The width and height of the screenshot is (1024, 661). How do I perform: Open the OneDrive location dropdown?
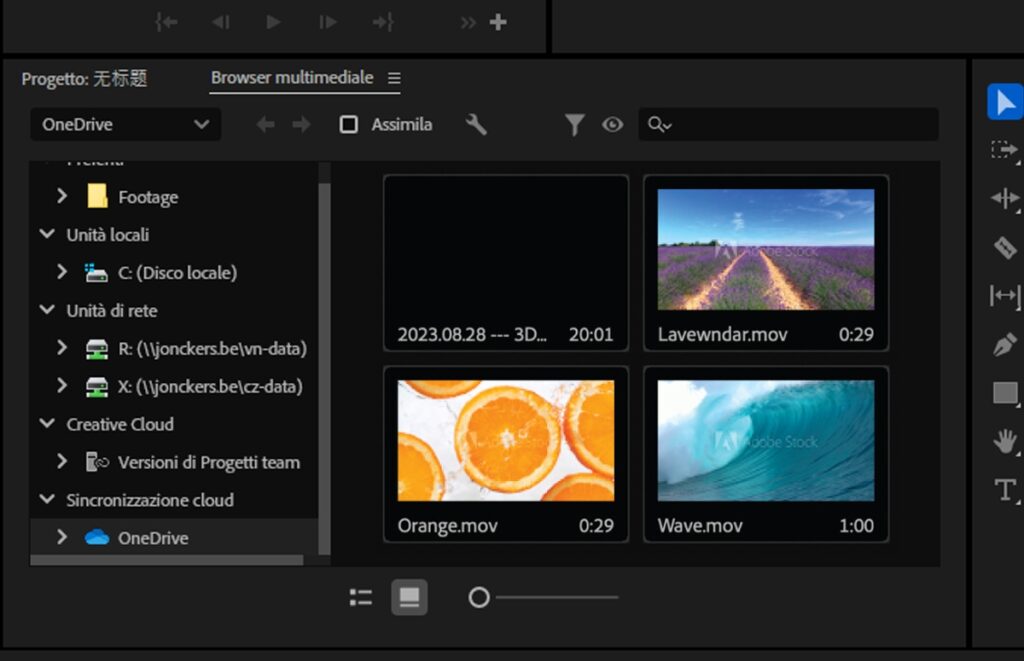point(125,124)
